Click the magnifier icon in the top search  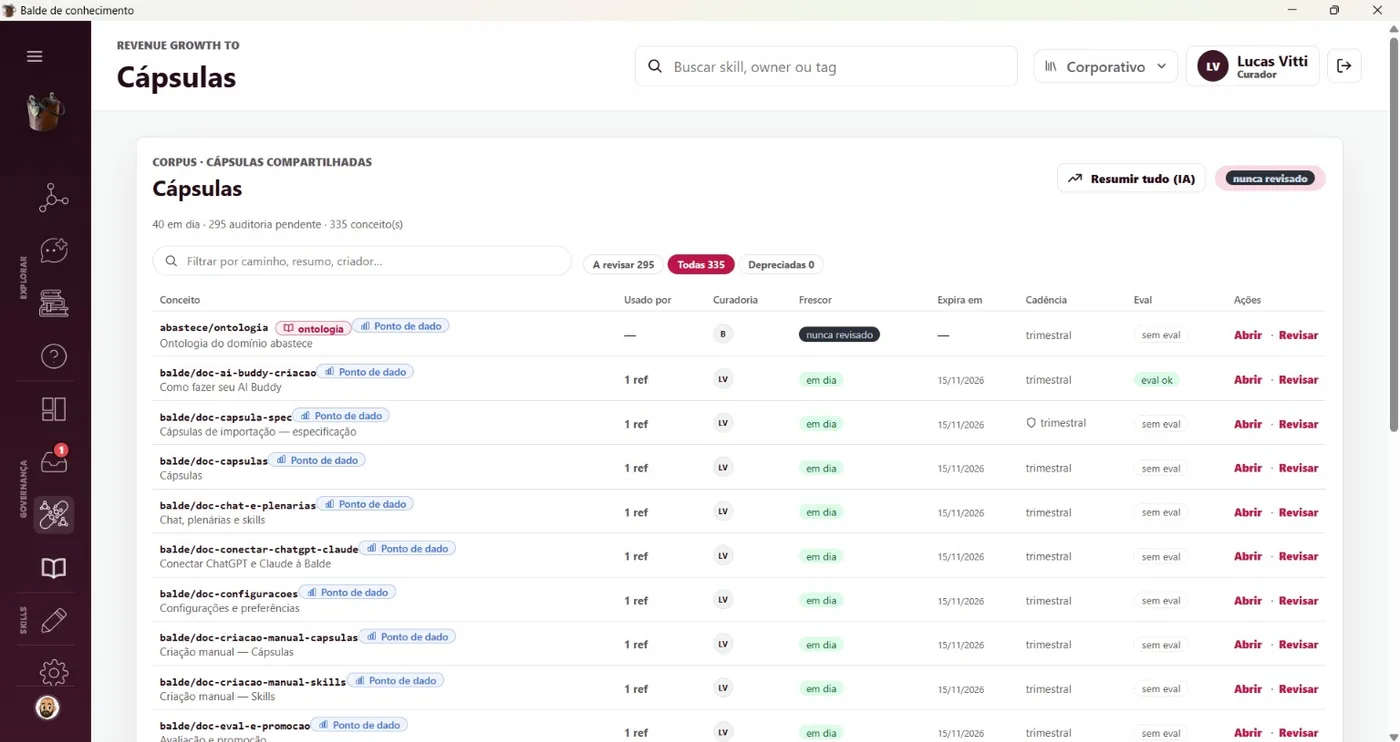[655, 66]
